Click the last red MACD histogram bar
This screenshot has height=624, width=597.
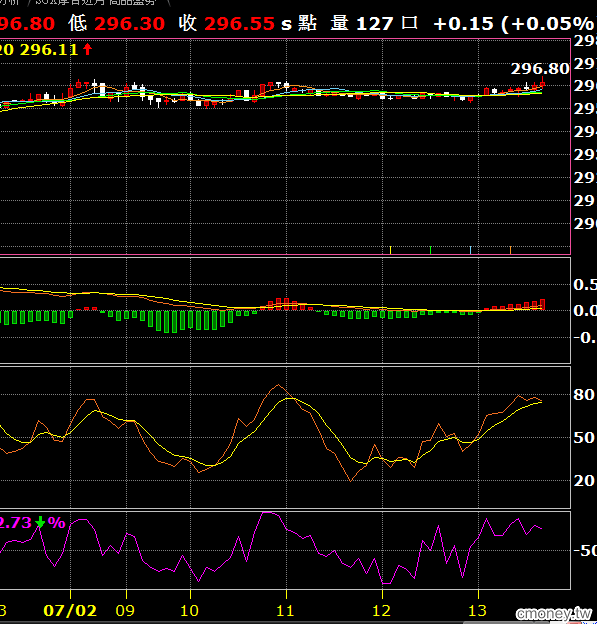coord(542,304)
